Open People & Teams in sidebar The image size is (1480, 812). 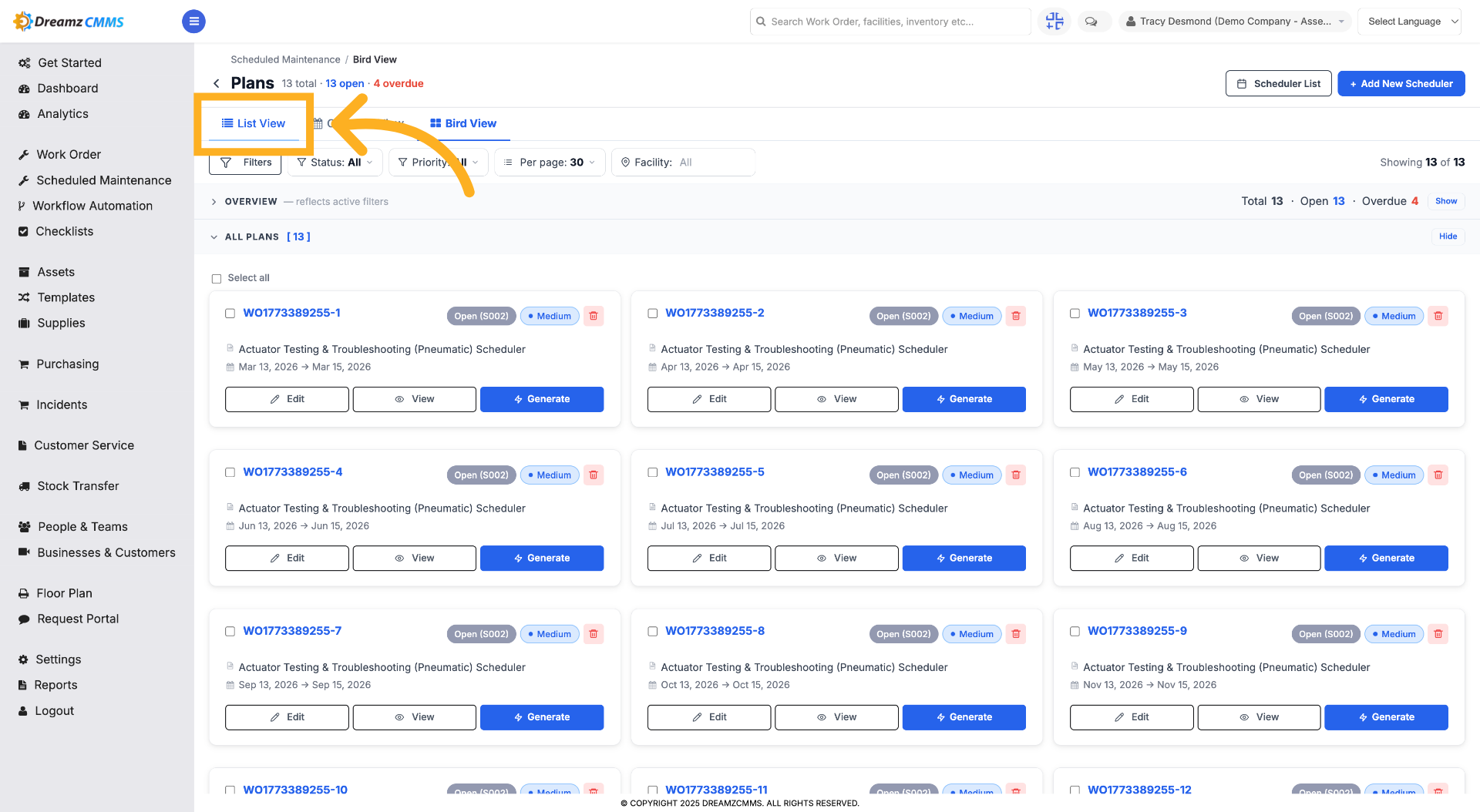click(73, 527)
